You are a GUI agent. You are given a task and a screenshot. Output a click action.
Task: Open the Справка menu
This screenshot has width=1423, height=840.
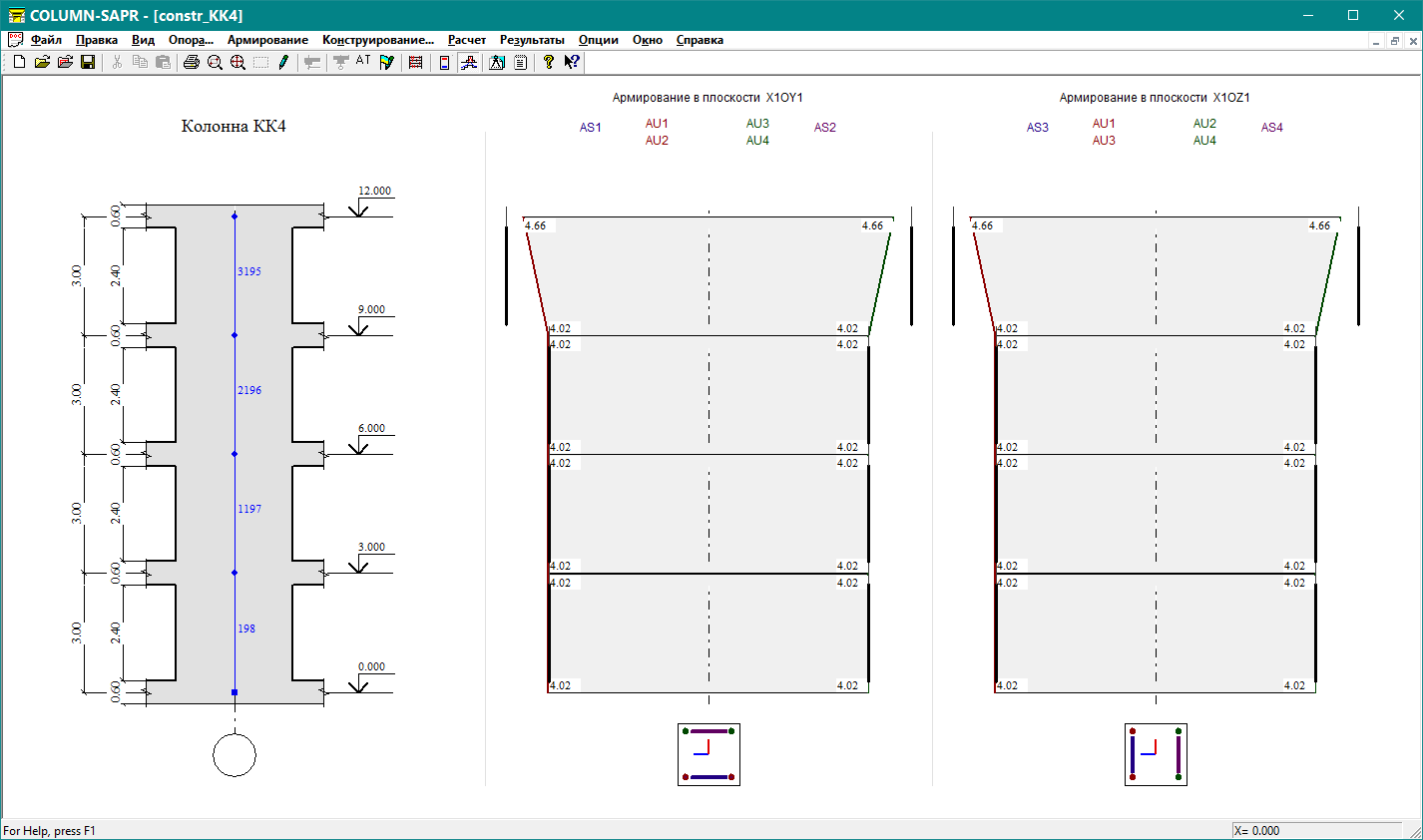click(x=700, y=40)
